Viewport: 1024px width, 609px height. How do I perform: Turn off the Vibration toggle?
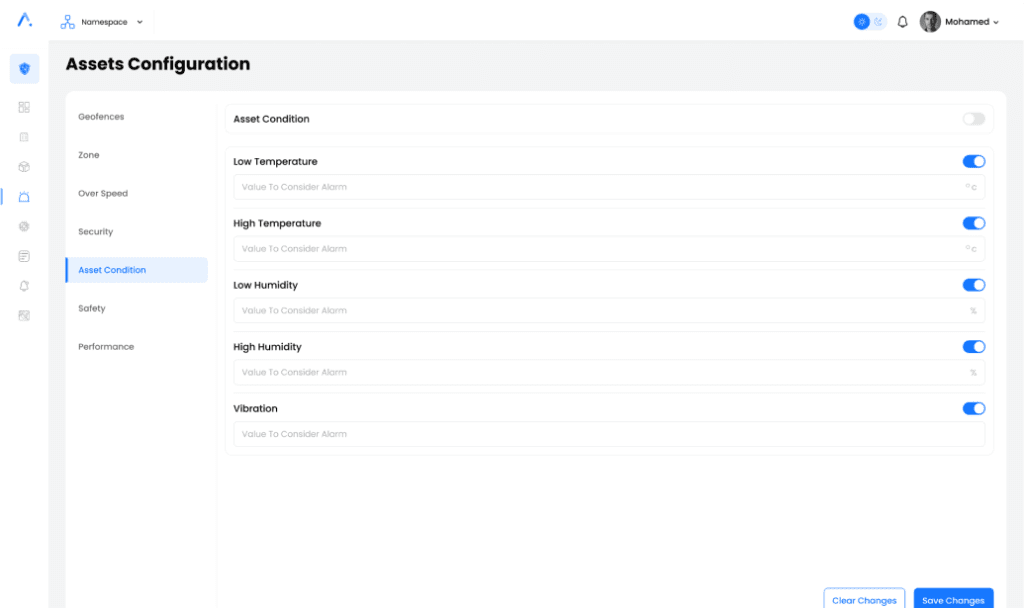coord(973,408)
